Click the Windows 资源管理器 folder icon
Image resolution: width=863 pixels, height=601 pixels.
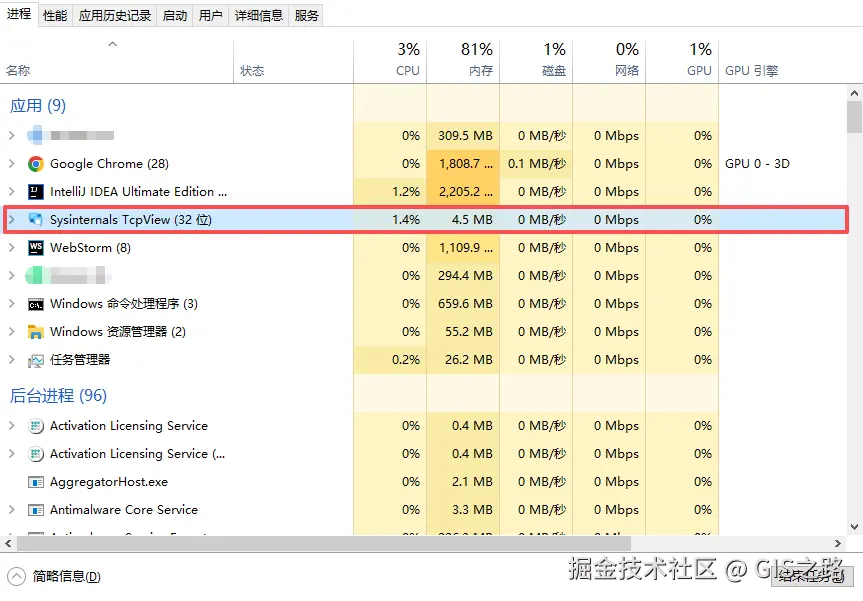click(36, 332)
